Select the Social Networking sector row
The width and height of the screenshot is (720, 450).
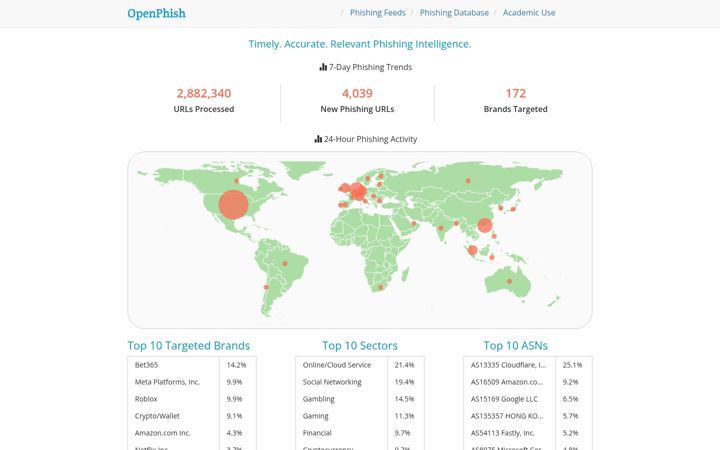click(360, 382)
